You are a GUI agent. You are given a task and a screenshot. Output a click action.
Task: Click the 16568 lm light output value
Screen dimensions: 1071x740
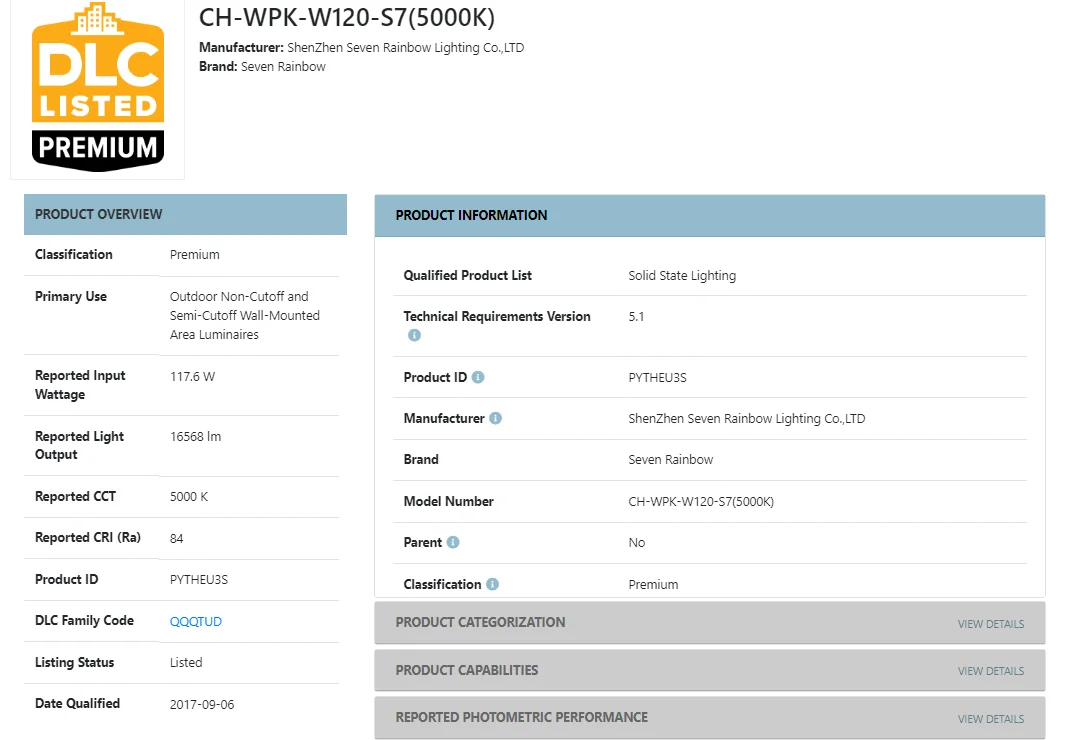pyautogui.click(x=196, y=437)
